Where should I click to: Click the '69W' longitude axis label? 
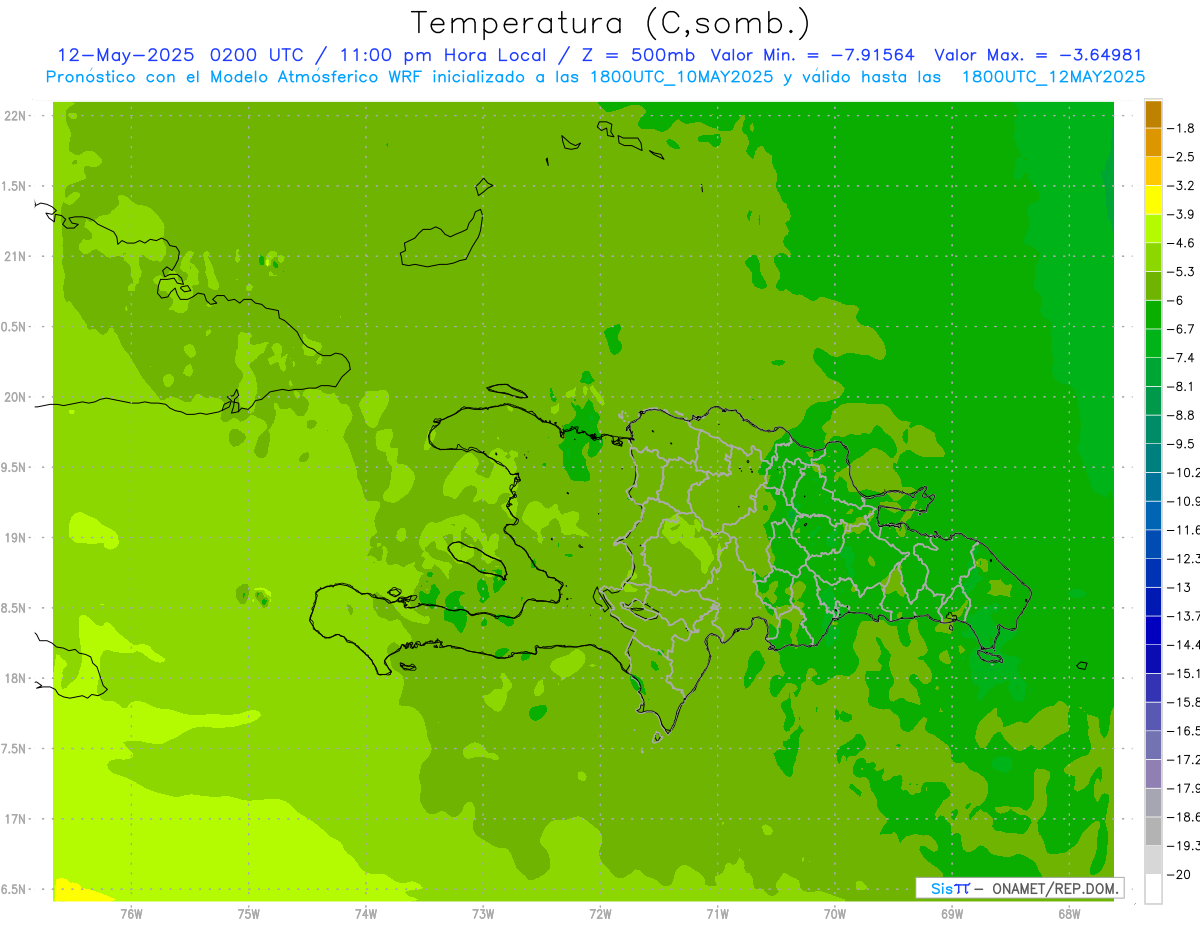(952, 914)
